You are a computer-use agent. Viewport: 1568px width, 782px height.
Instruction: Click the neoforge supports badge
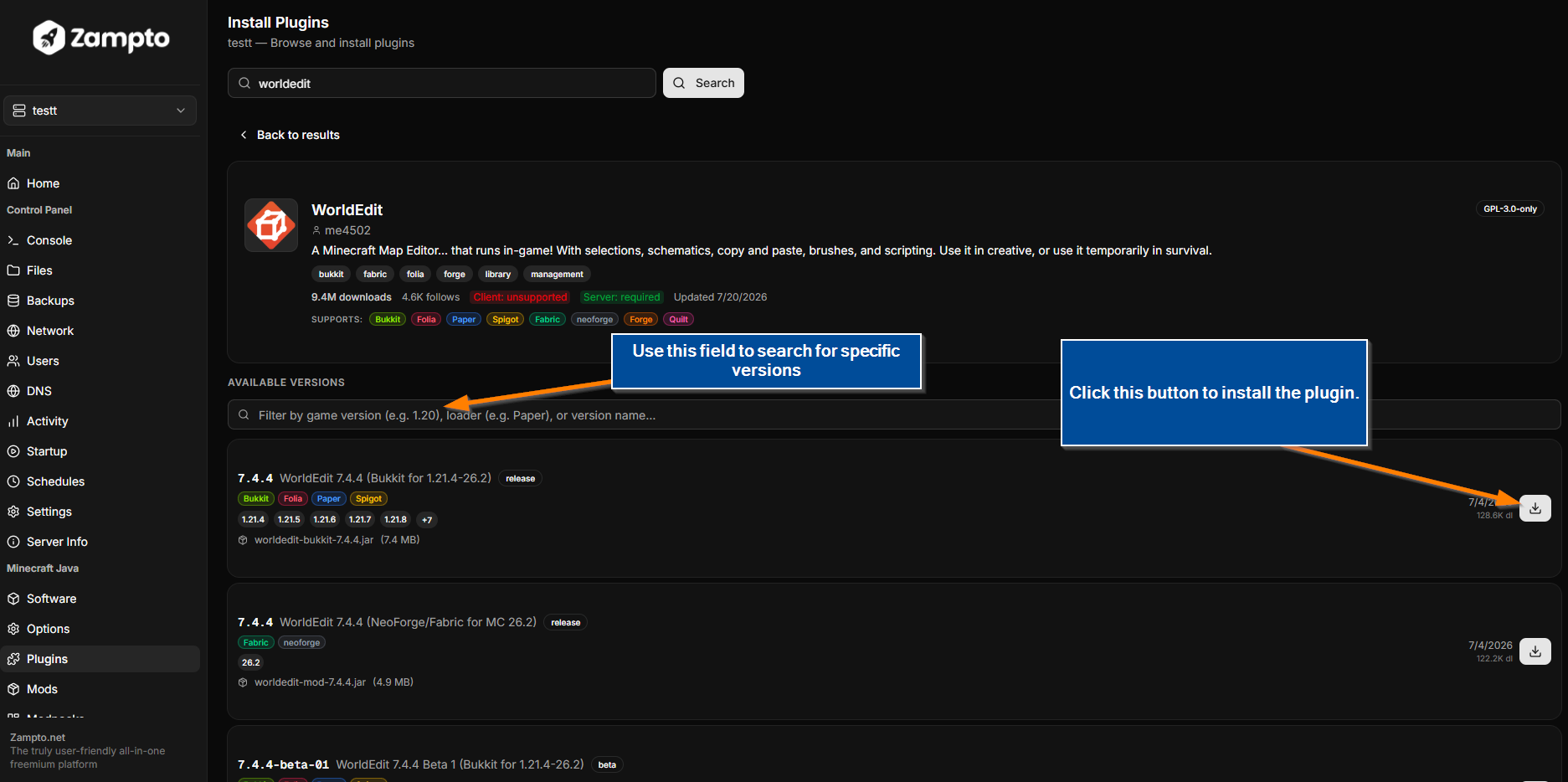(595, 319)
